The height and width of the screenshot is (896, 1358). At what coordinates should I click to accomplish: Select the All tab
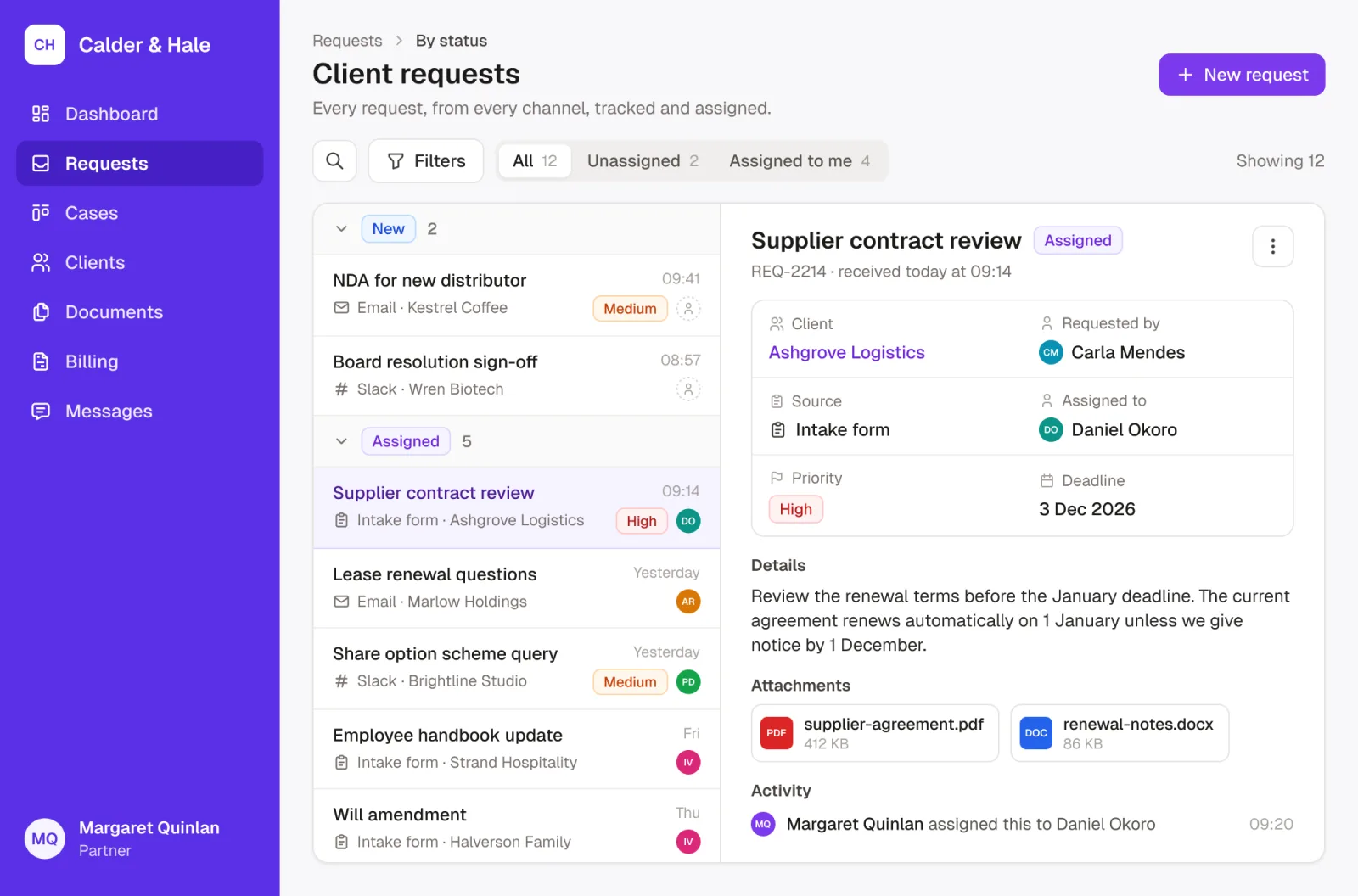click(x=535, y=161)
